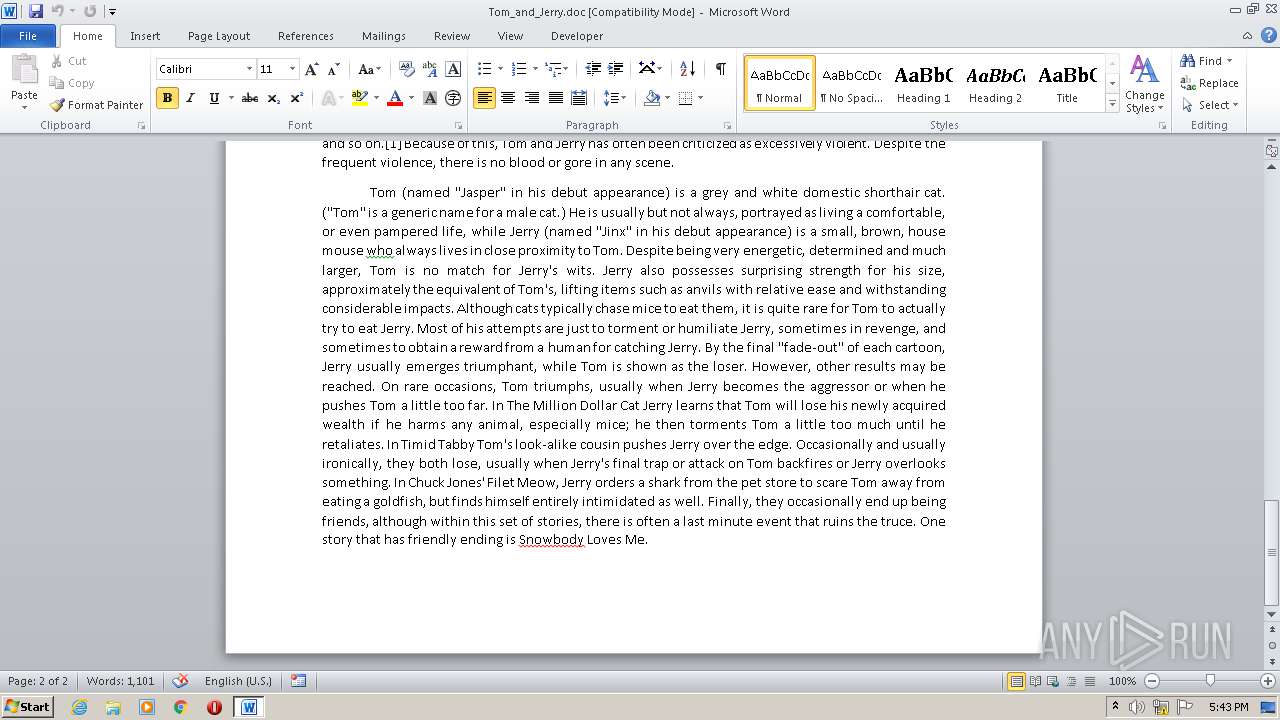The height and width of the screenshot is (720, 1280).
Task: Click Grow Font icon
Action: [x=312, y=69]
